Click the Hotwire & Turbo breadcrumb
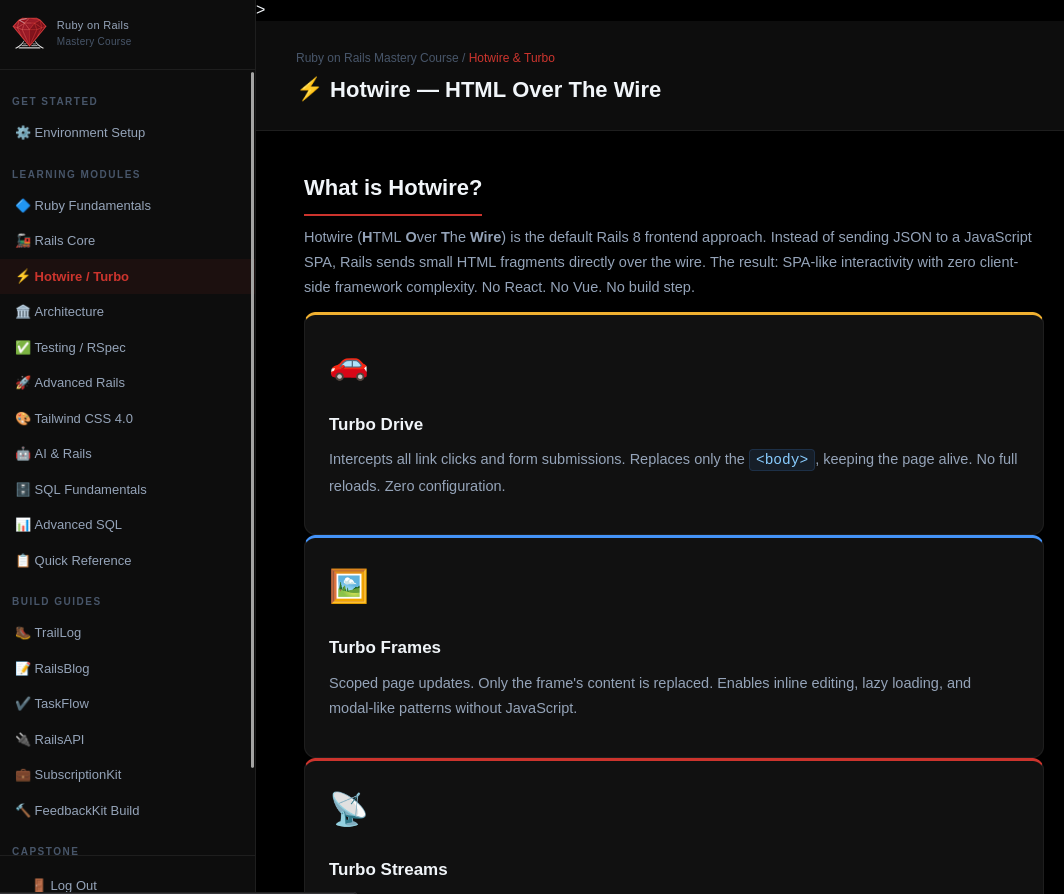Screen dimensions: 1064x894 [512, 58]
